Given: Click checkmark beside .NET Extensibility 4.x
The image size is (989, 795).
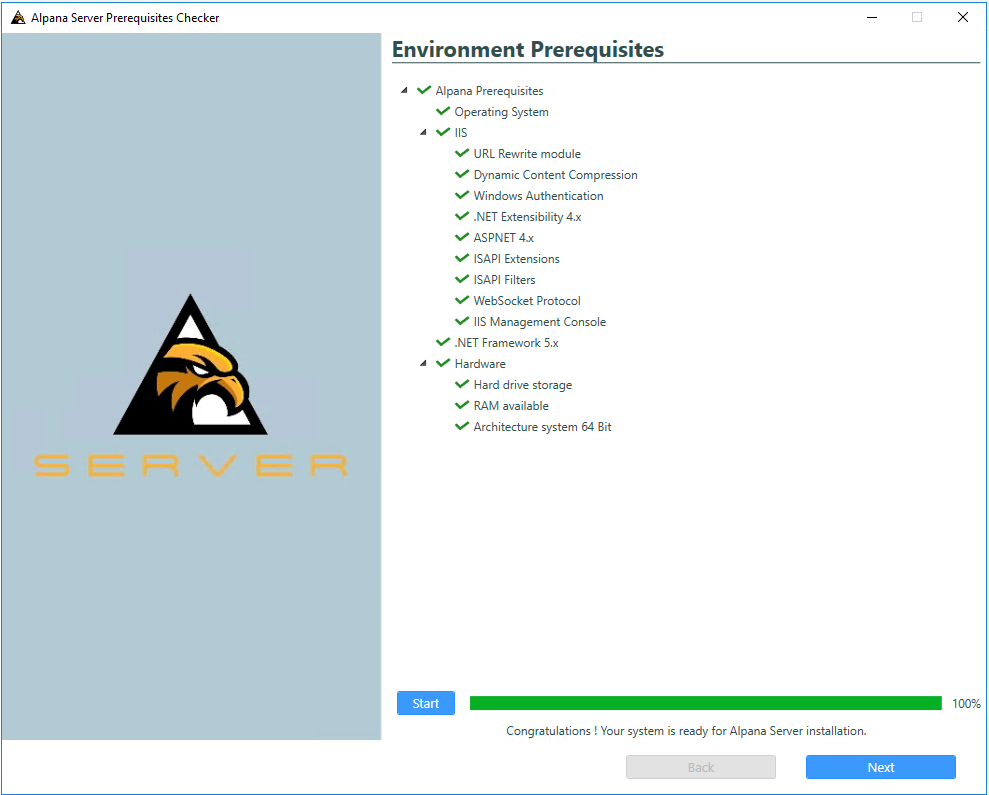Looking at the screenshot, I should pos(462,216).
